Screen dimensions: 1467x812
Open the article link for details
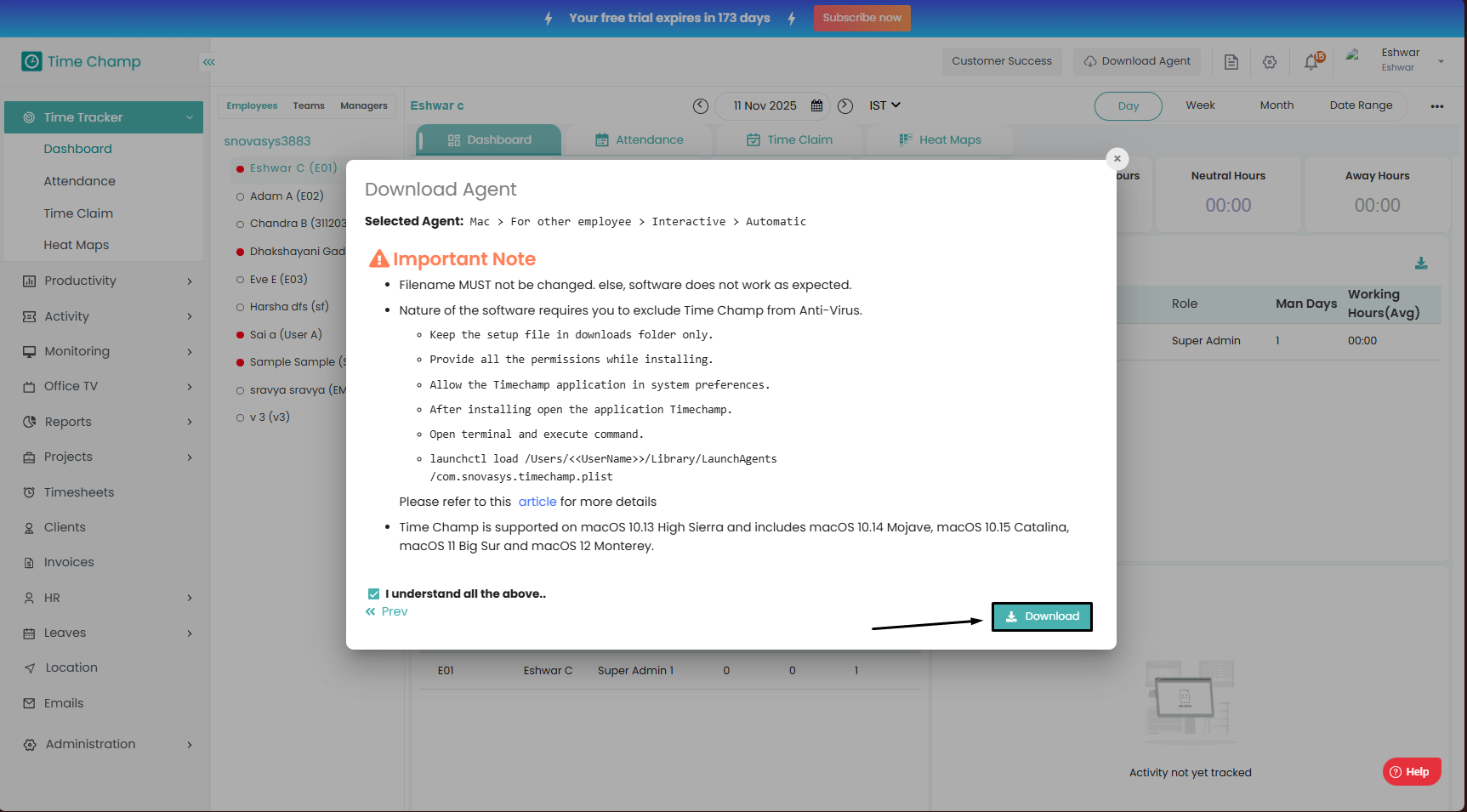point(537,502)
